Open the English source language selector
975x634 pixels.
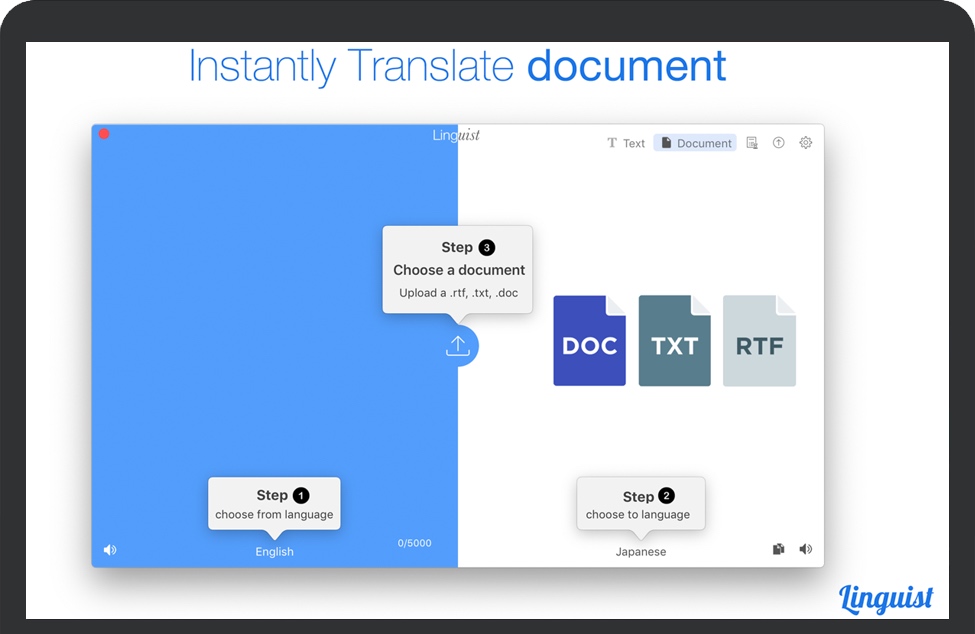274,552
